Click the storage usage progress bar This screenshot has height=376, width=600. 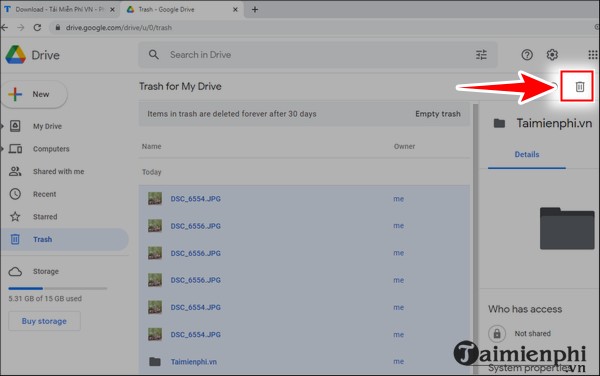pyautogui.click(x=58, y=288)
